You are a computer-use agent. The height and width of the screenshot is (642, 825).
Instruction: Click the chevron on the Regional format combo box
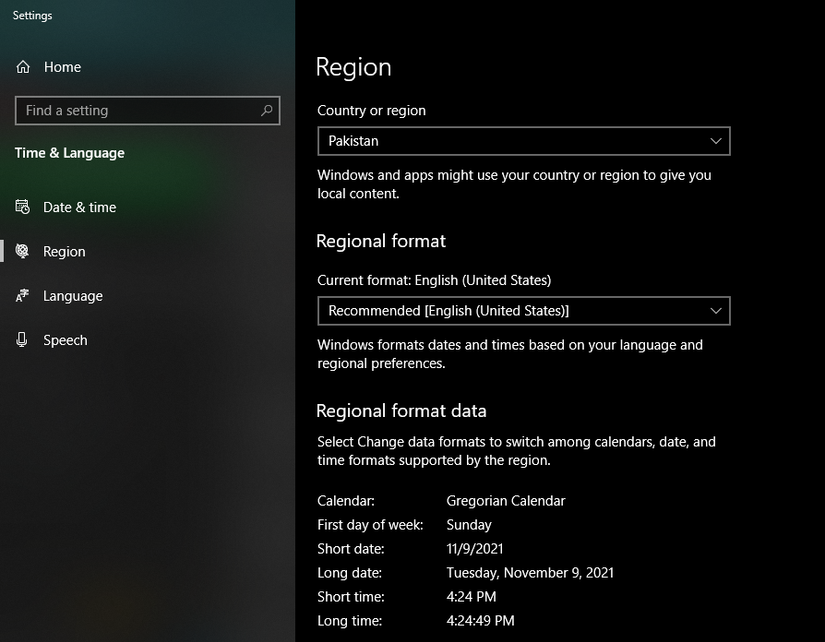coord(716,311)
